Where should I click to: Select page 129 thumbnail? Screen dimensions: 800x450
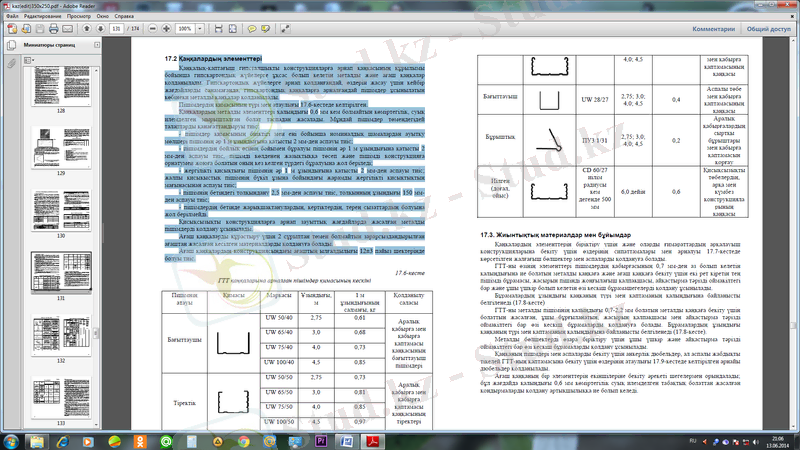[x=60, y=148]
